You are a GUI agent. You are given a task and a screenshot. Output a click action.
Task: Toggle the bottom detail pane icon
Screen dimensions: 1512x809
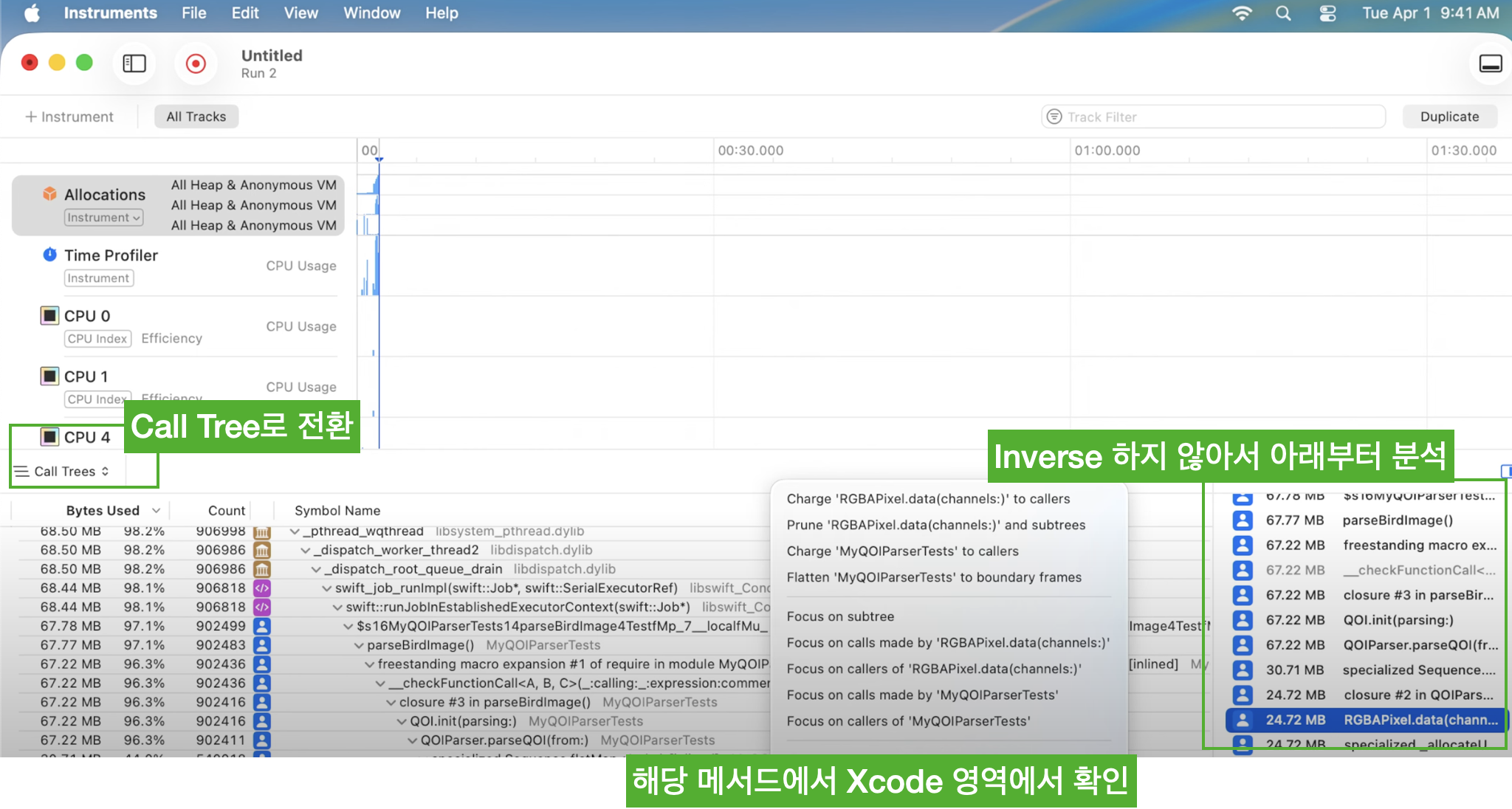[1490, 64]
